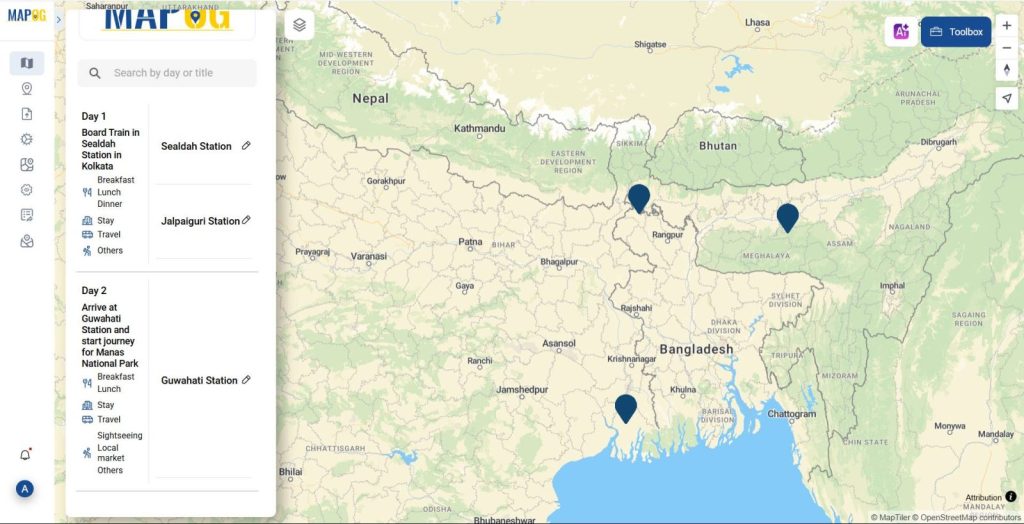Click Board Train in Sealdah Station title

(x=110, y=149)
